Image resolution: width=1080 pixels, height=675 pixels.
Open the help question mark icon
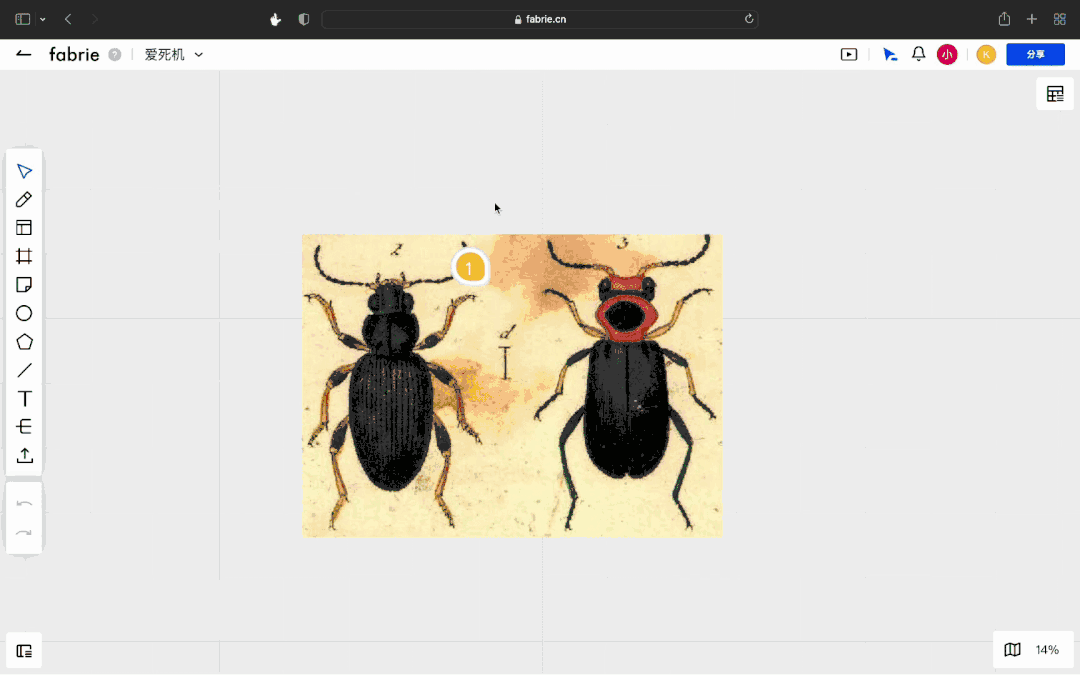tap(115, 54)
